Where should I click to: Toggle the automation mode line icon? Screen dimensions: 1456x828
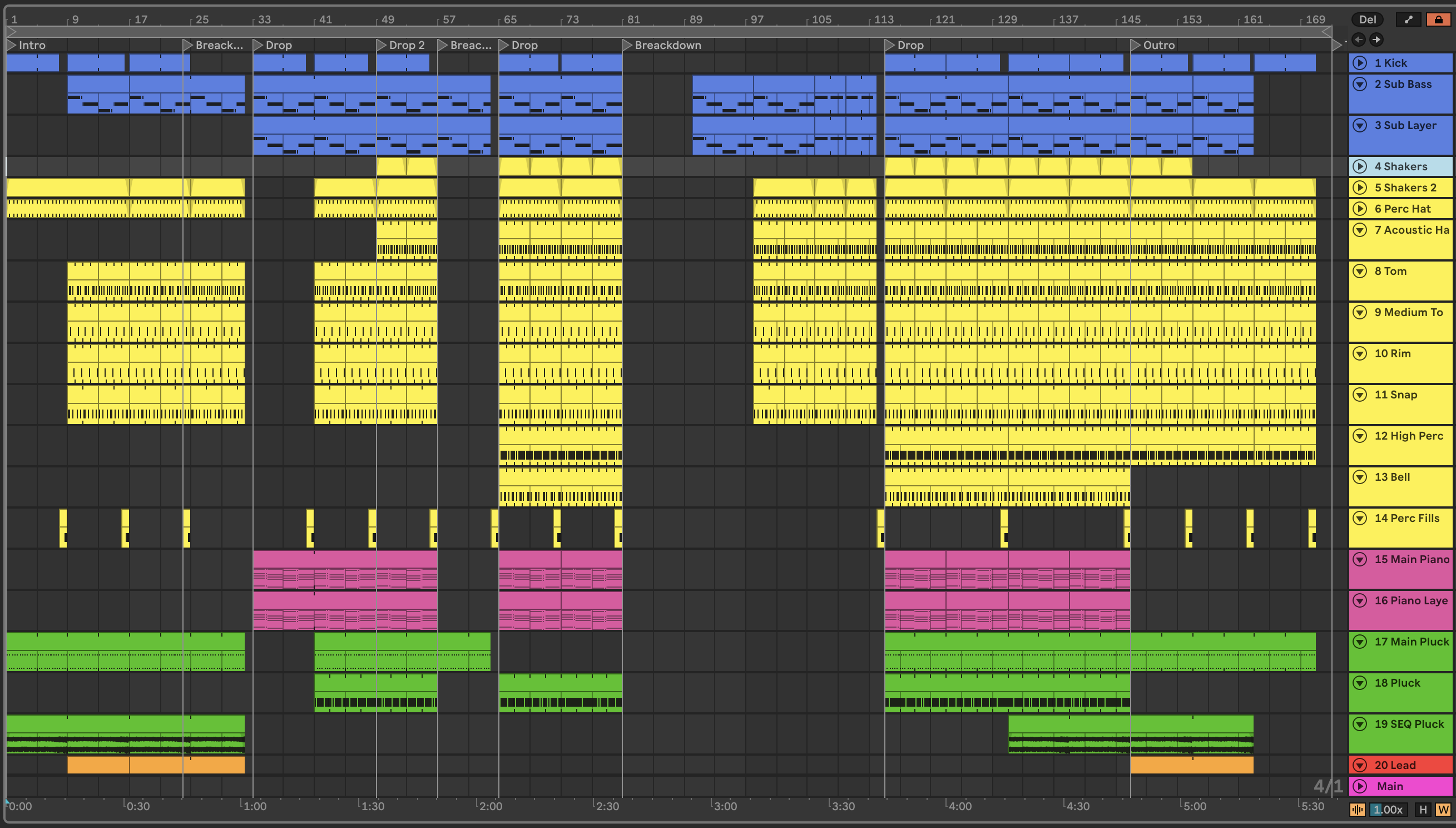coord(1408,19)
